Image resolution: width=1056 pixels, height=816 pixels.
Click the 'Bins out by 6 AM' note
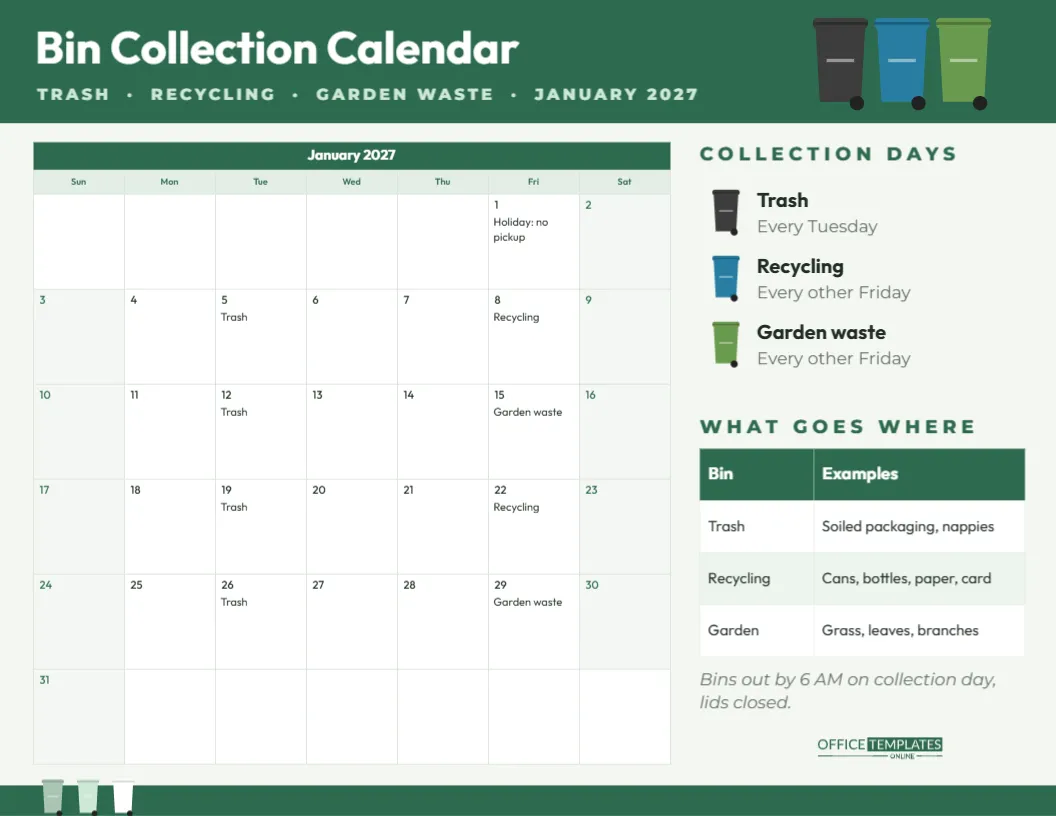tap(848, 691)
